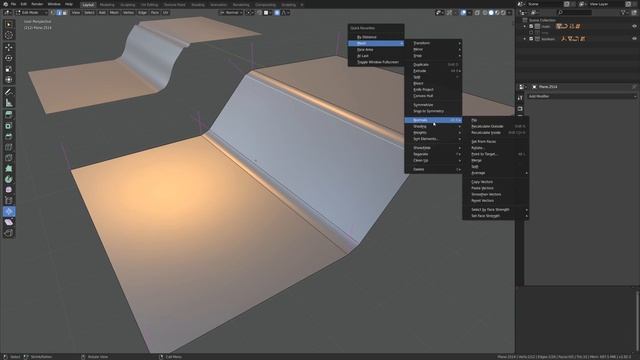This screenshot has width=640, height=360.
Task: Click the View Layer name field
Action: 607,4
